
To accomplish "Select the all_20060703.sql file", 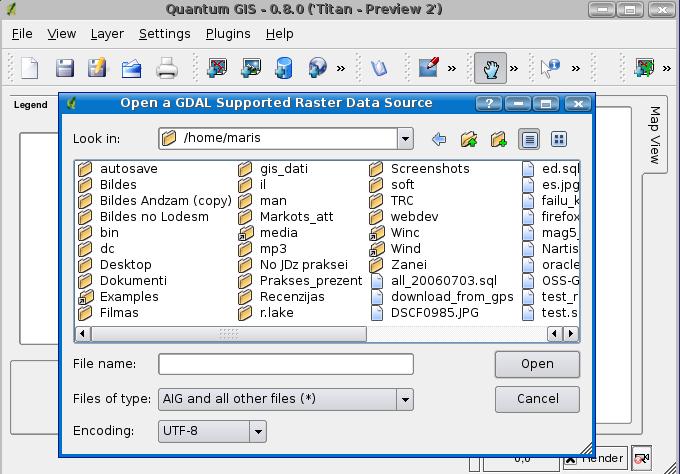I will point(434,281).
